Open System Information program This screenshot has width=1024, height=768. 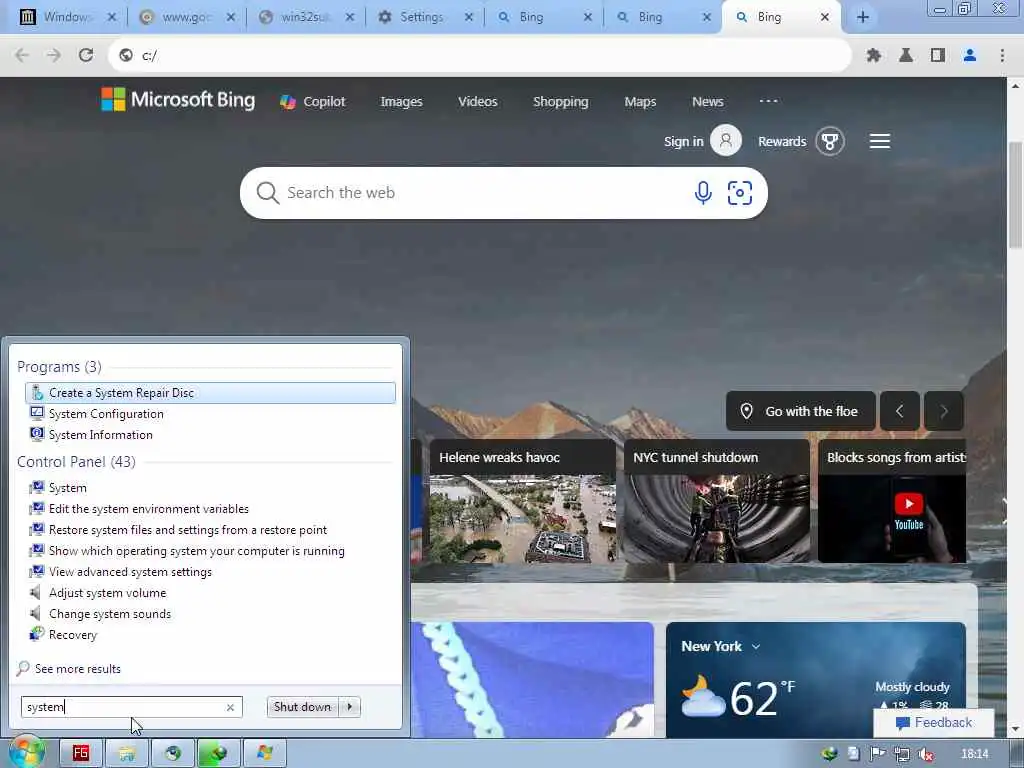tap(101, 434)
